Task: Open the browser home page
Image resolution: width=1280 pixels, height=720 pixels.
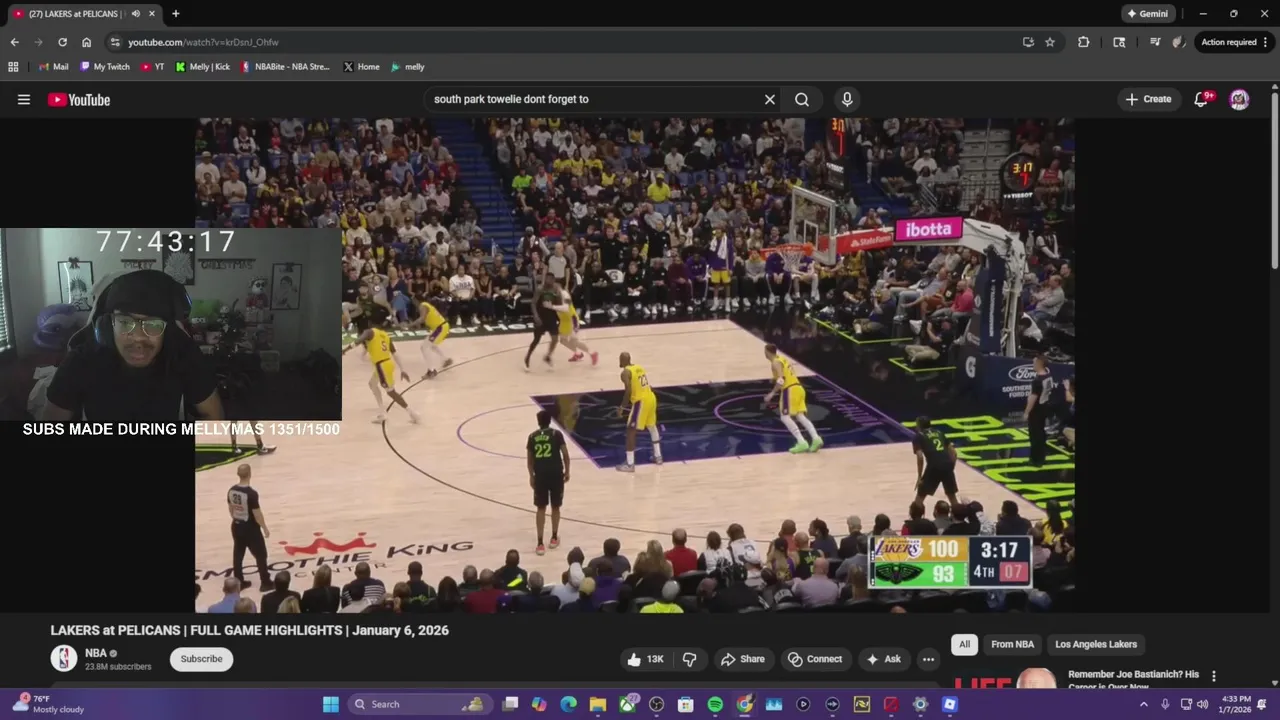Action: 87,42
